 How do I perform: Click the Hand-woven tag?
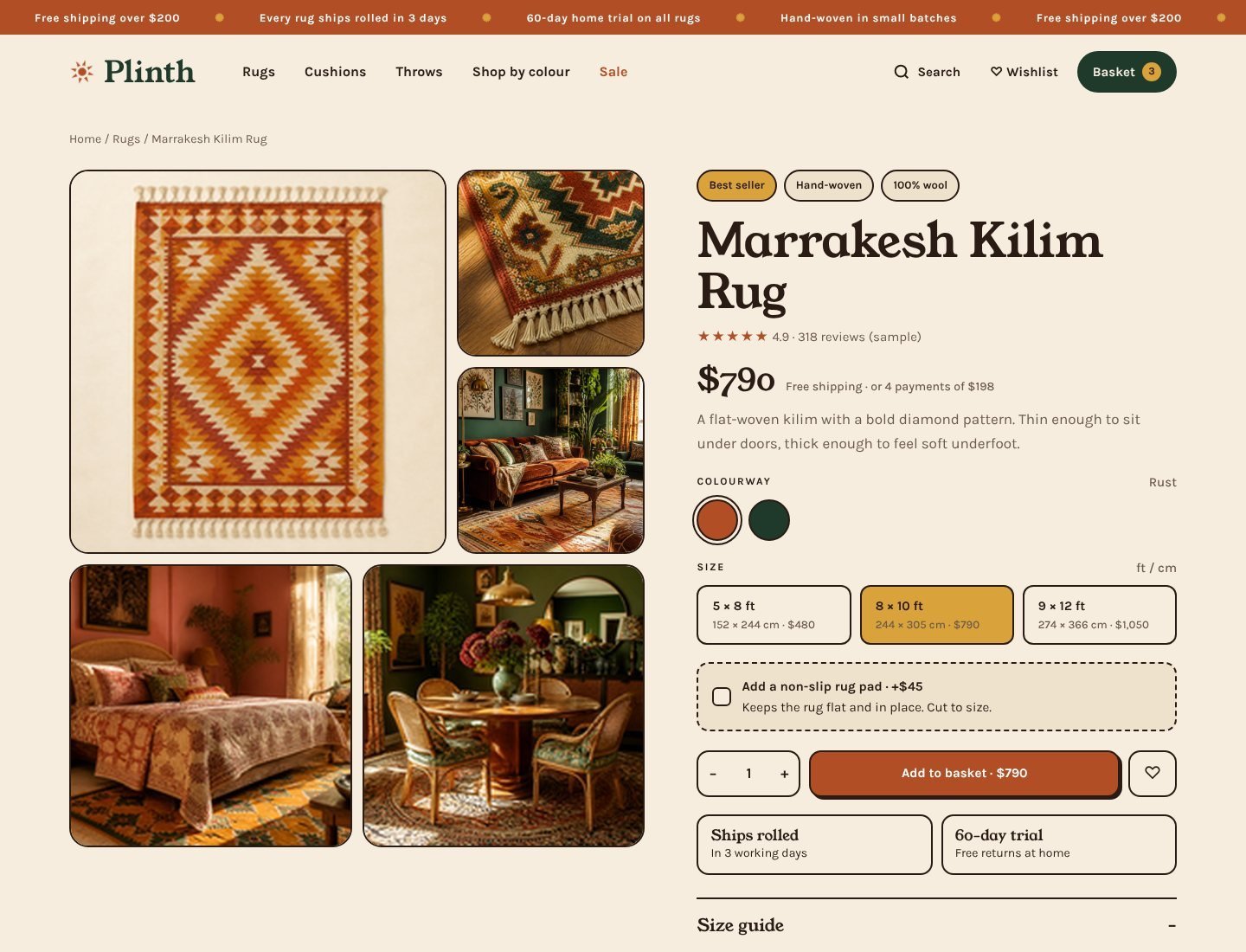click(829, 185)
